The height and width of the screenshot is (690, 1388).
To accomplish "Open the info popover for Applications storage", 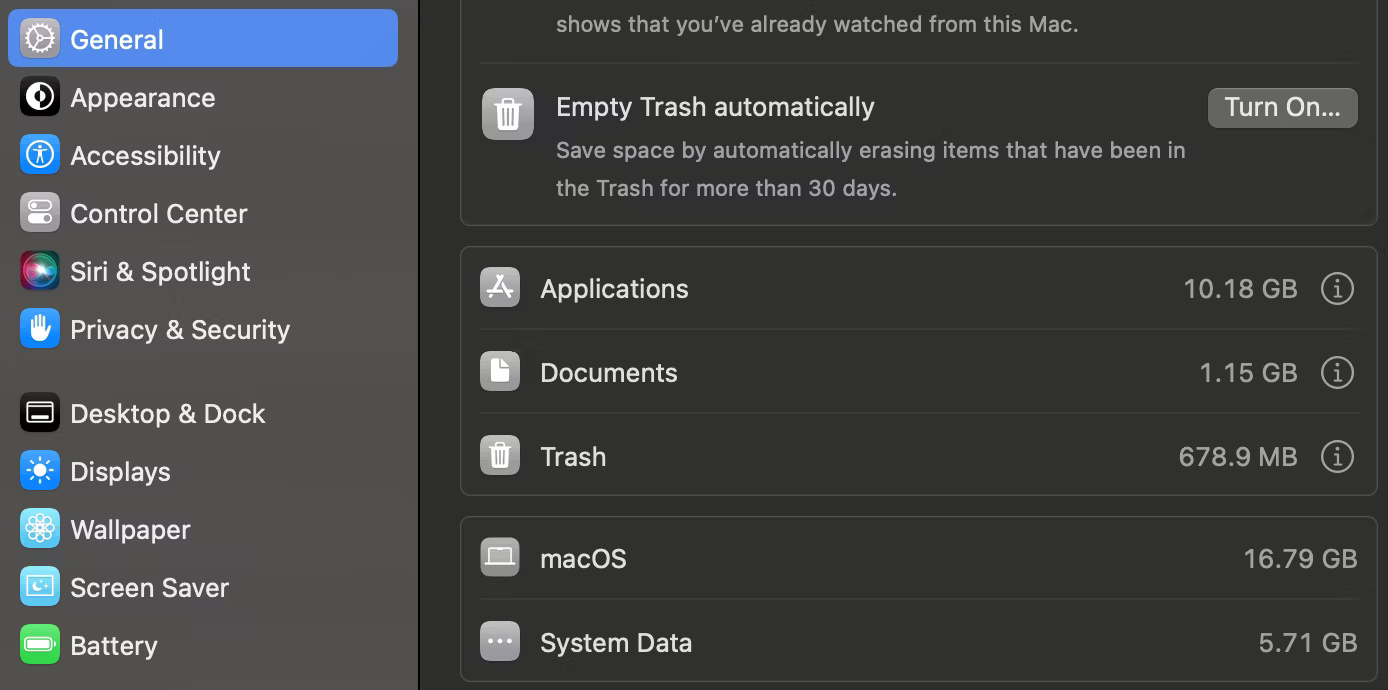I will pyautogui.click(x=1337, y=288).
